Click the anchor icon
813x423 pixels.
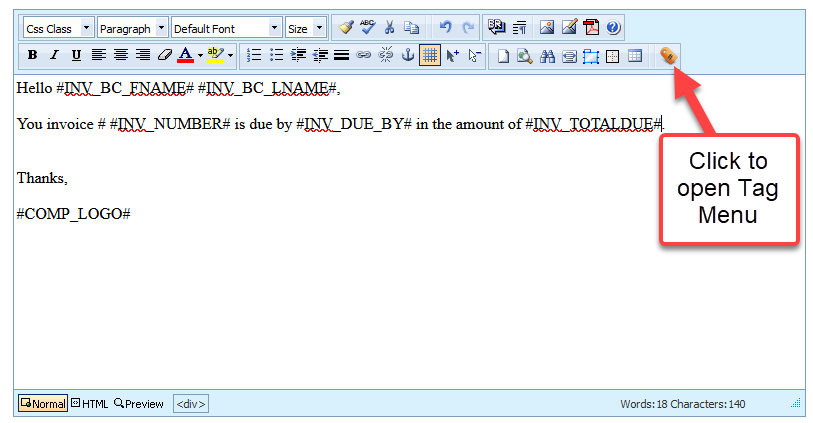click(x=407, y=56)
